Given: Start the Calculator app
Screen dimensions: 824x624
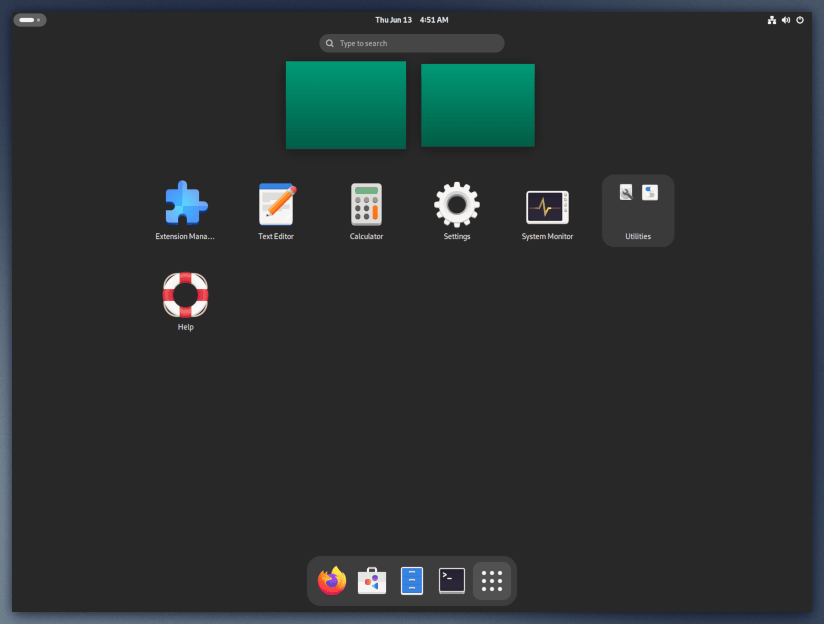Looking at the screenshot, I should 366,205.
